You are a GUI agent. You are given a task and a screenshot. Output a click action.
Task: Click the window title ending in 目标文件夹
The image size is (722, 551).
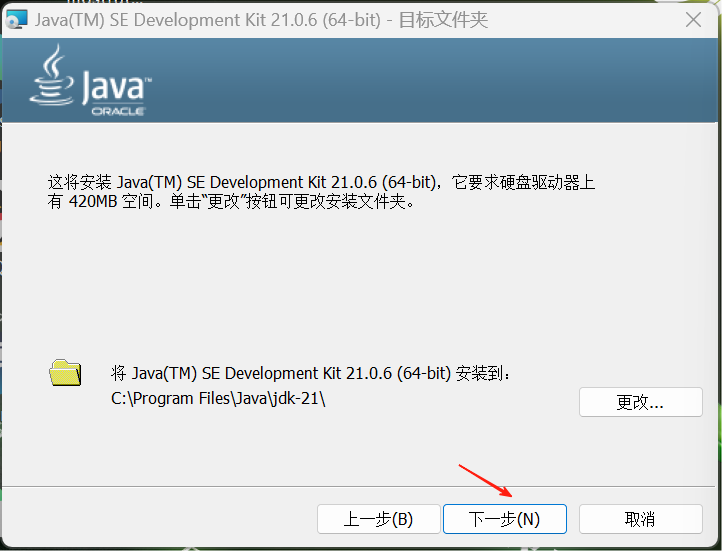tap(261, 20)
